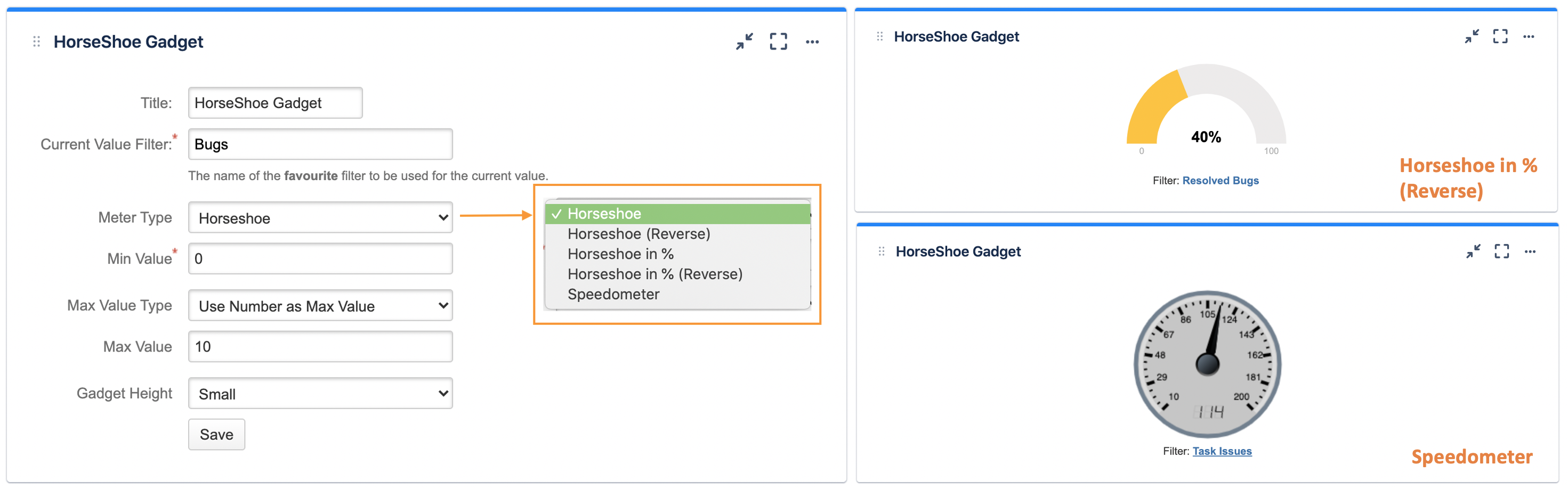
Task: Pick the Horseshoe in % (Reverse) option
Action: tap(654, 274)
